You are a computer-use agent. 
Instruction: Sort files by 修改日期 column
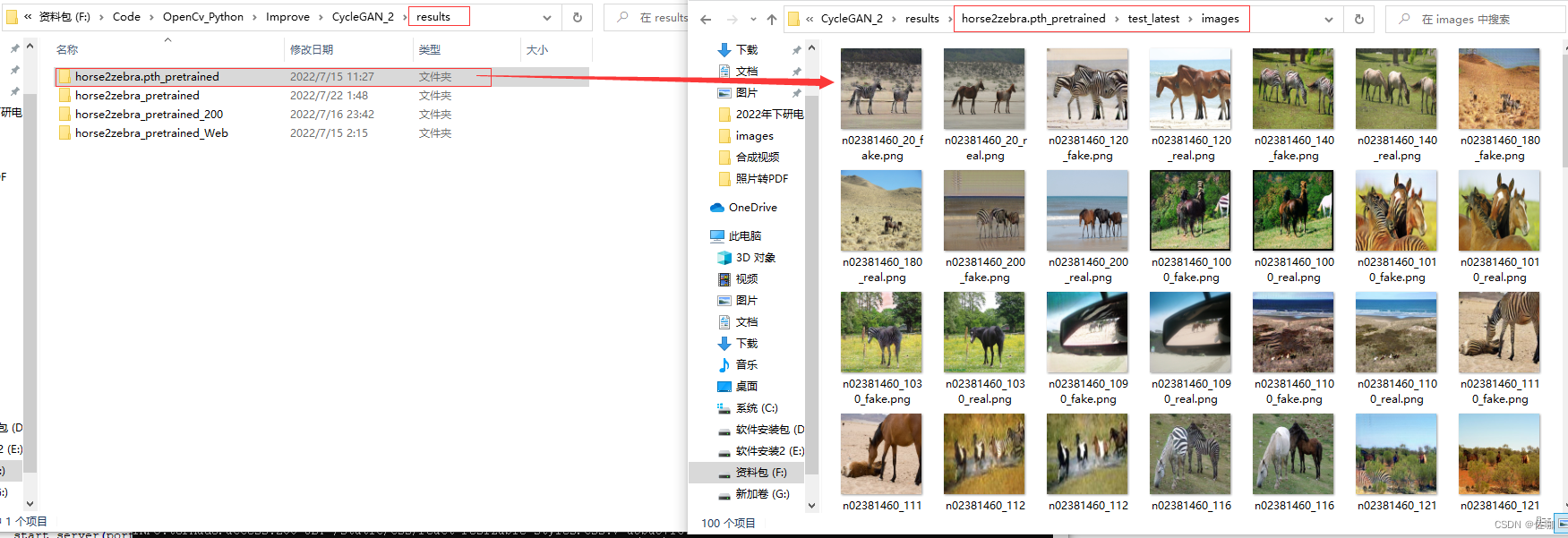(312, 50)
